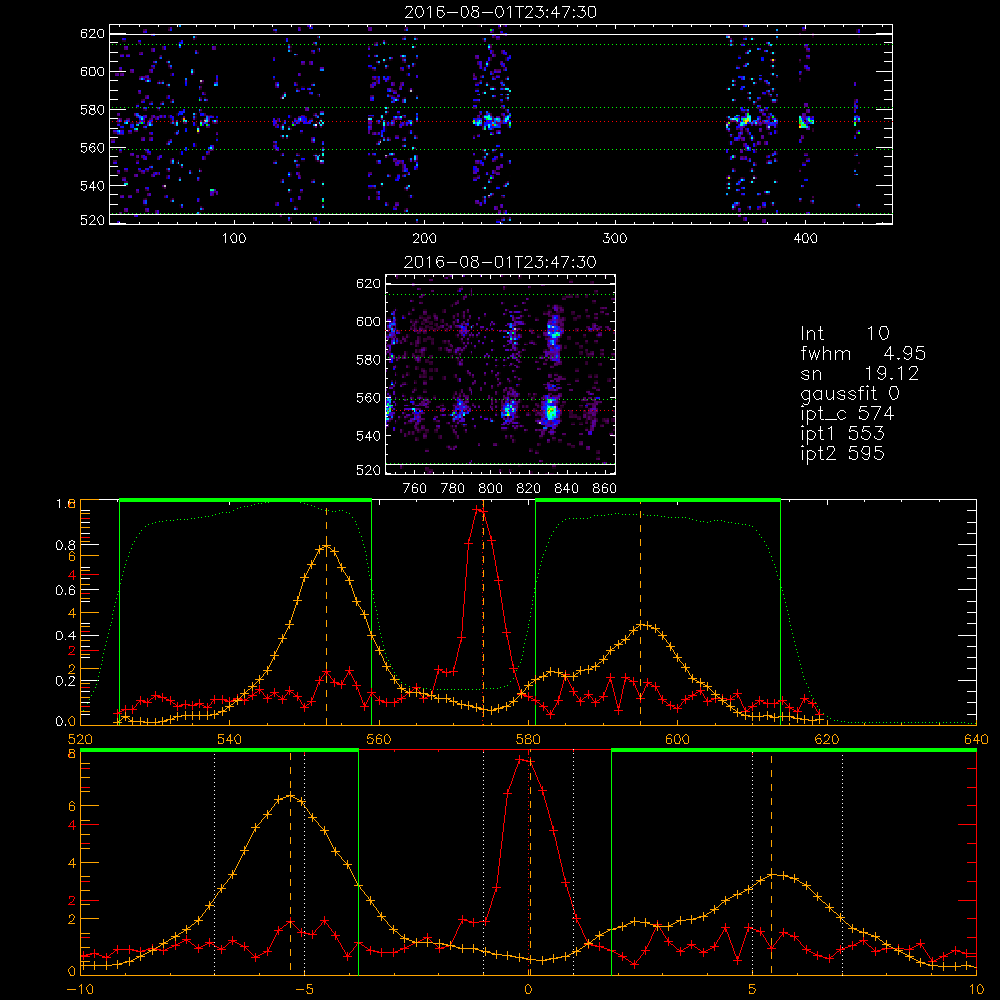Click x-axis label 10 in bottom plot
1000x1000 pixels.
[x=976, y=989]
